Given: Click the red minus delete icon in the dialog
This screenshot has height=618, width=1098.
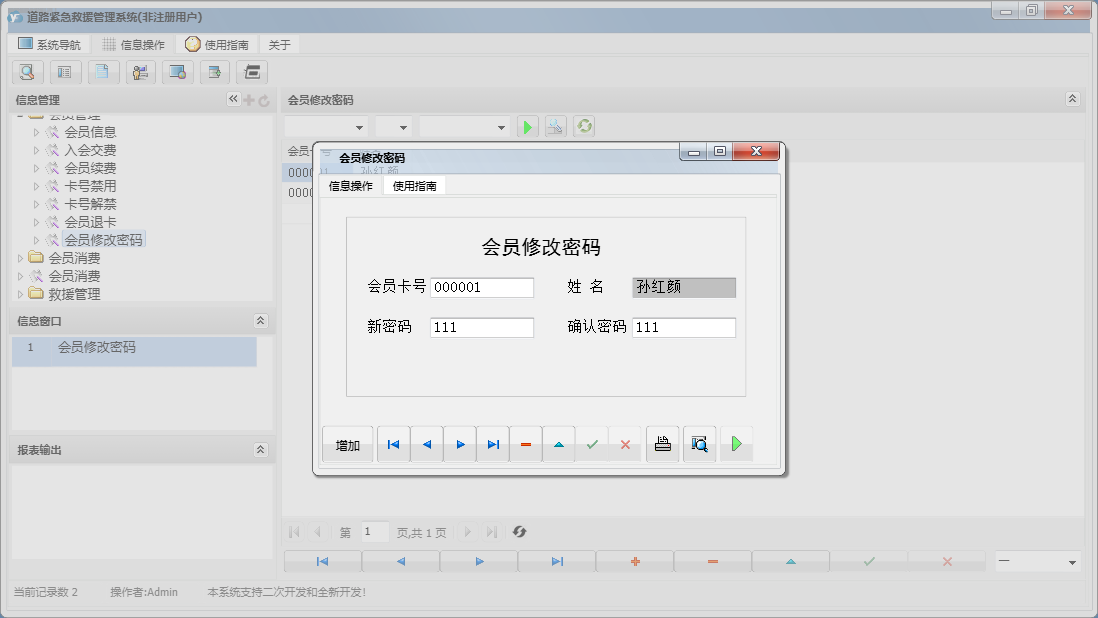Looking at the screenshot, I should click(x=526, y=444).
